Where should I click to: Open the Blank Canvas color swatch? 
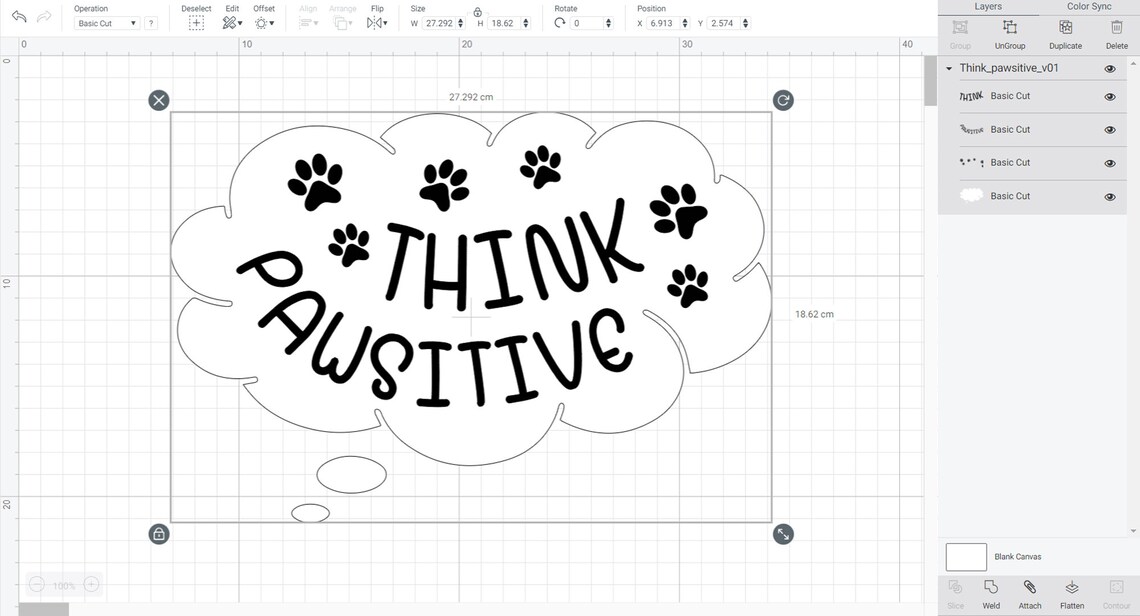coord(965,557)
